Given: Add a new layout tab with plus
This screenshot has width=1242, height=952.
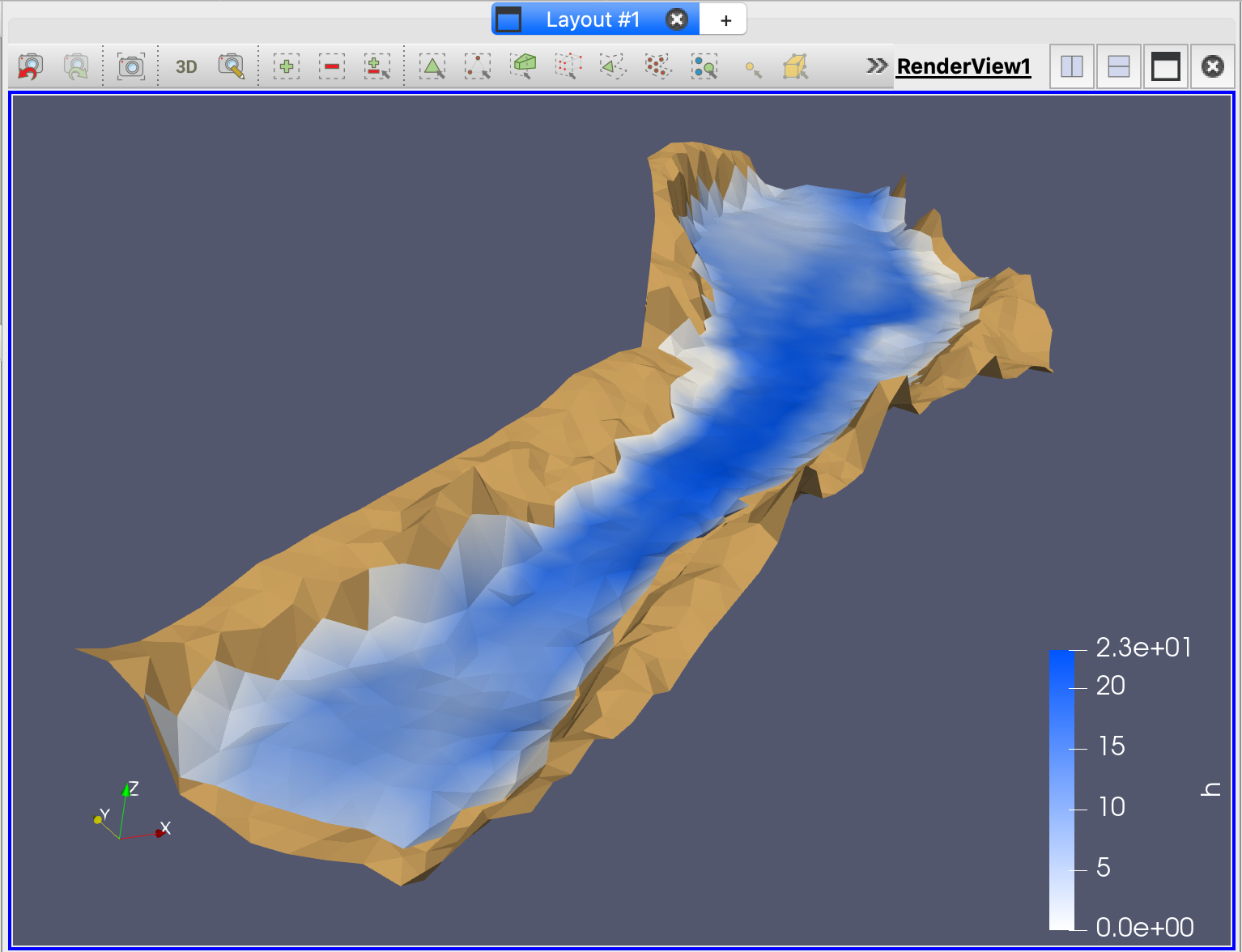Looking at the screenshot, I should tap(725, 20).
